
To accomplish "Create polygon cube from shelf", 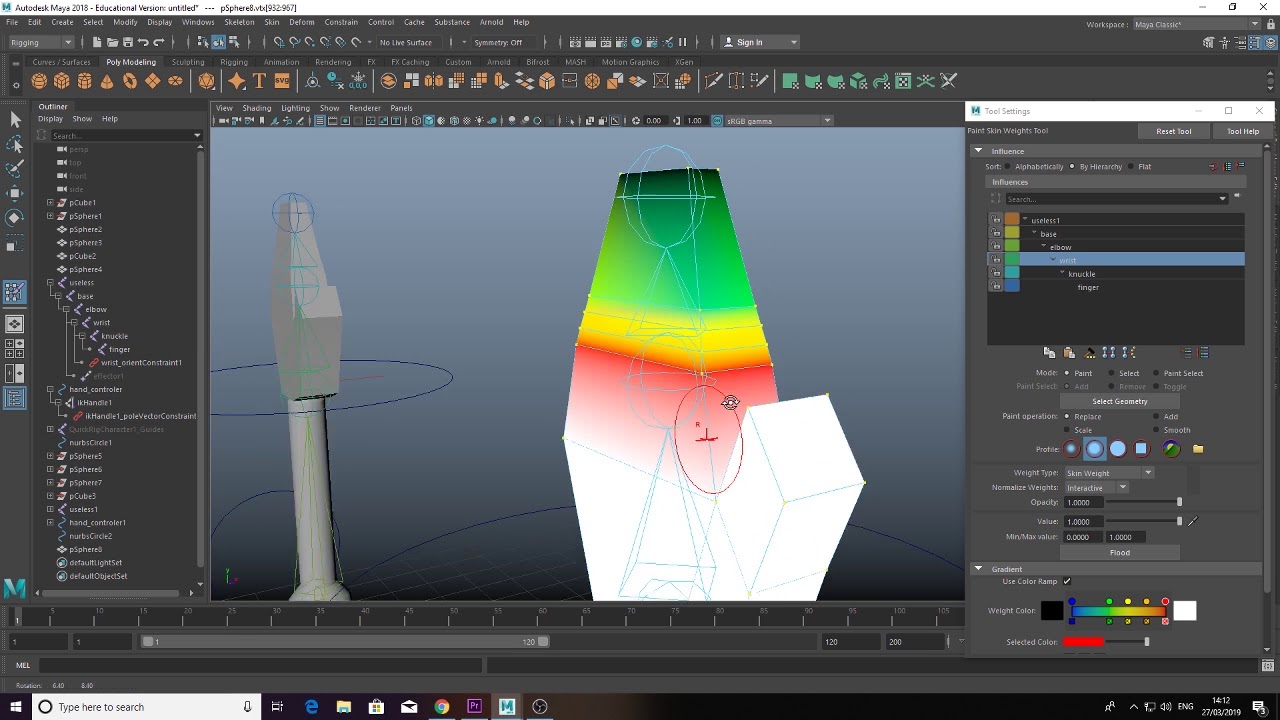I will tap(62, 81).
